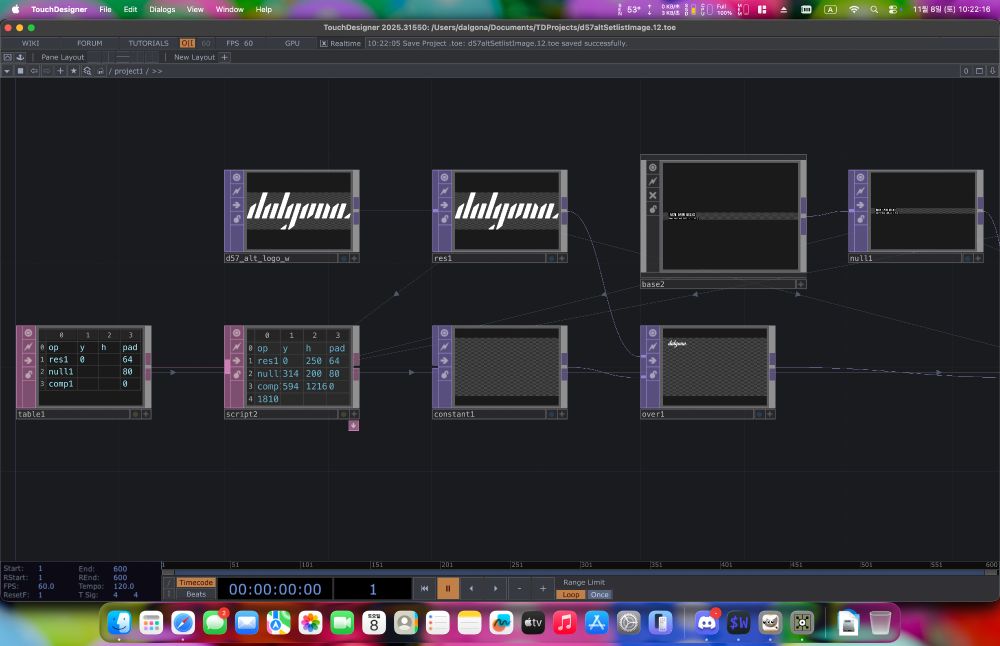Image resolution: width=1000 pixels, height=646 pixels.
Task: Add a layout with New Layout plus
Action: click(224, 57)
